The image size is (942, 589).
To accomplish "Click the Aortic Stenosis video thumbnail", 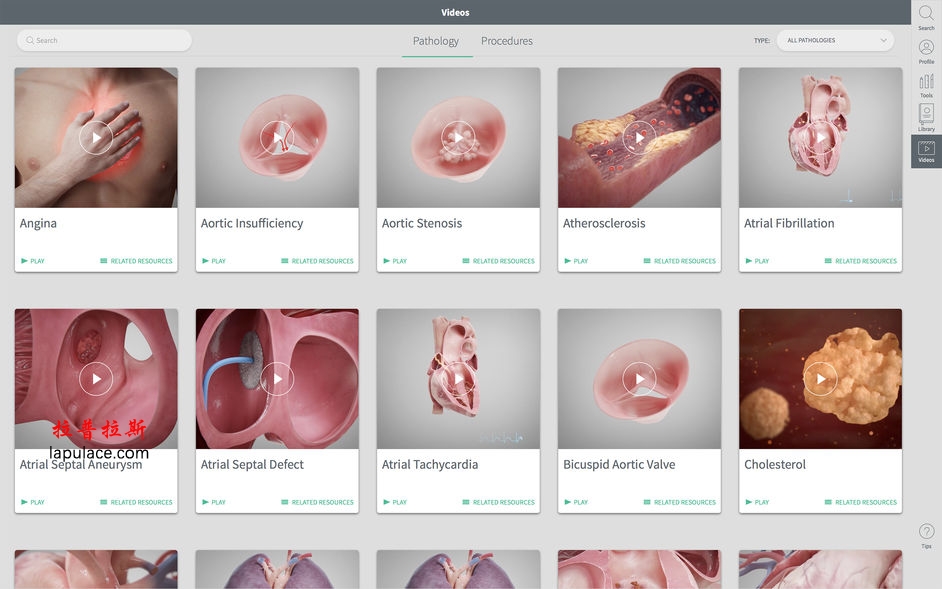I will pos(457,137).
